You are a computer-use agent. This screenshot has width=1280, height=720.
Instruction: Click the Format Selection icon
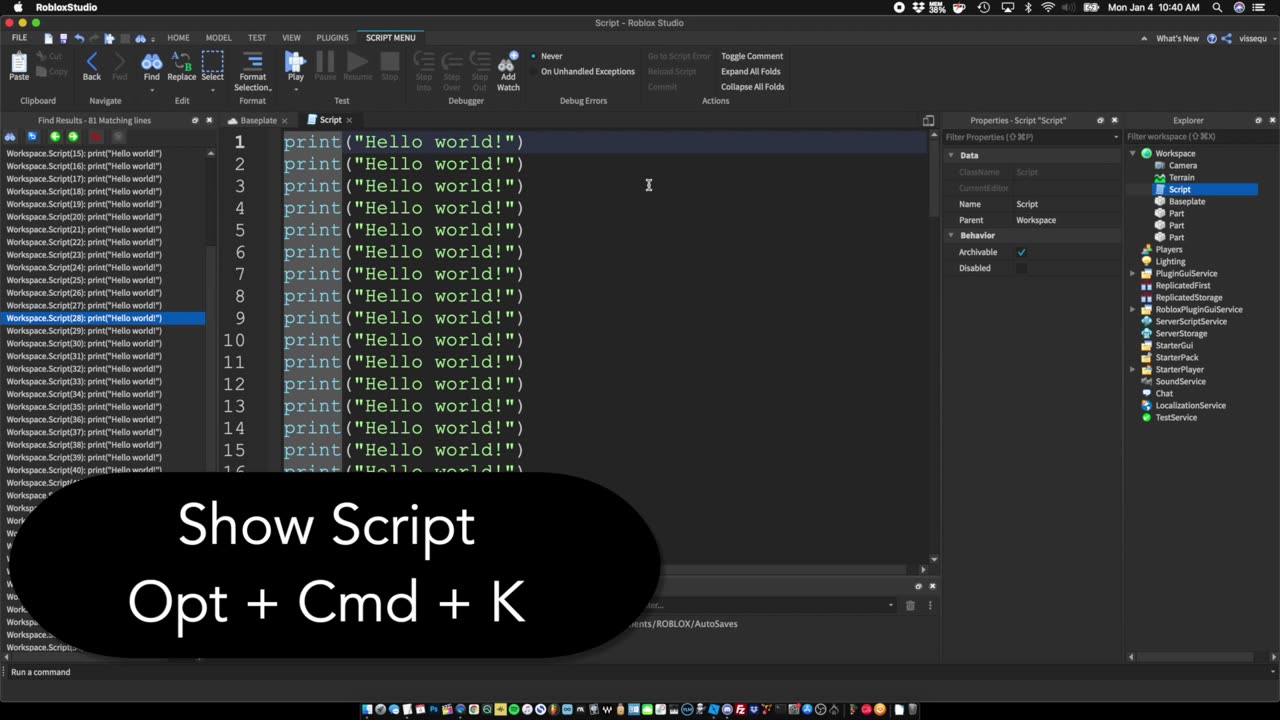(x=253, y=62)
